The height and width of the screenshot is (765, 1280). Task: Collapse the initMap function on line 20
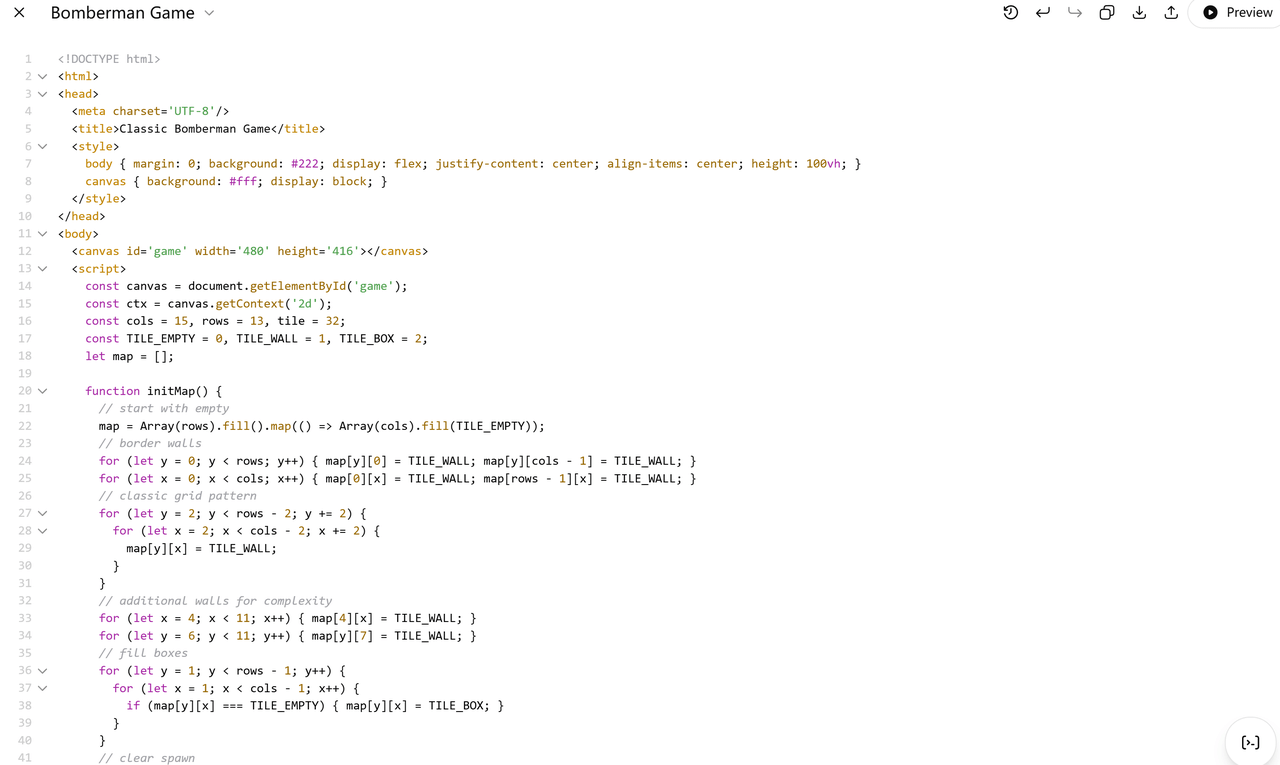(42, 391)
